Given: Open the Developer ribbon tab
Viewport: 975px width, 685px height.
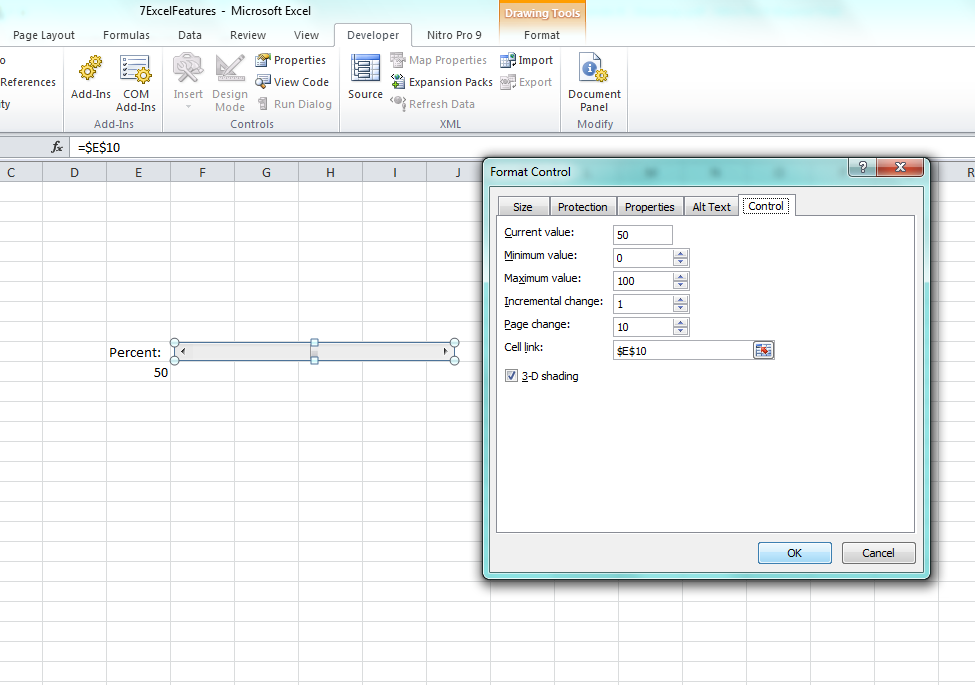Looking at the screenshot, I should coord(372,34).
